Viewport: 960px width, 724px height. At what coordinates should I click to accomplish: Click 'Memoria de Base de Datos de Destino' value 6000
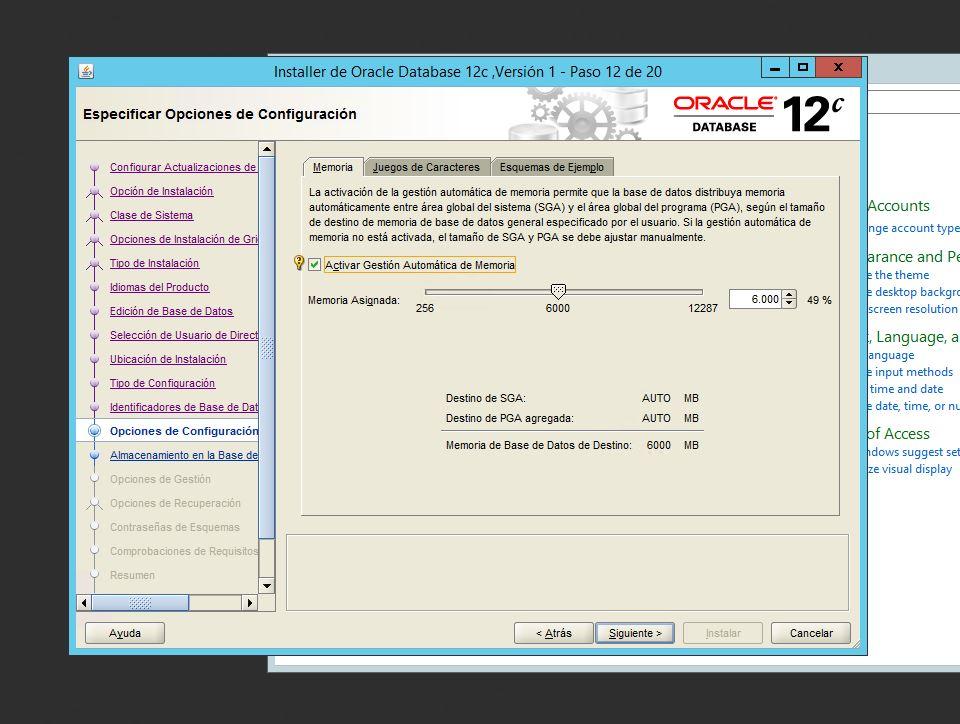[x=658, y=446]
